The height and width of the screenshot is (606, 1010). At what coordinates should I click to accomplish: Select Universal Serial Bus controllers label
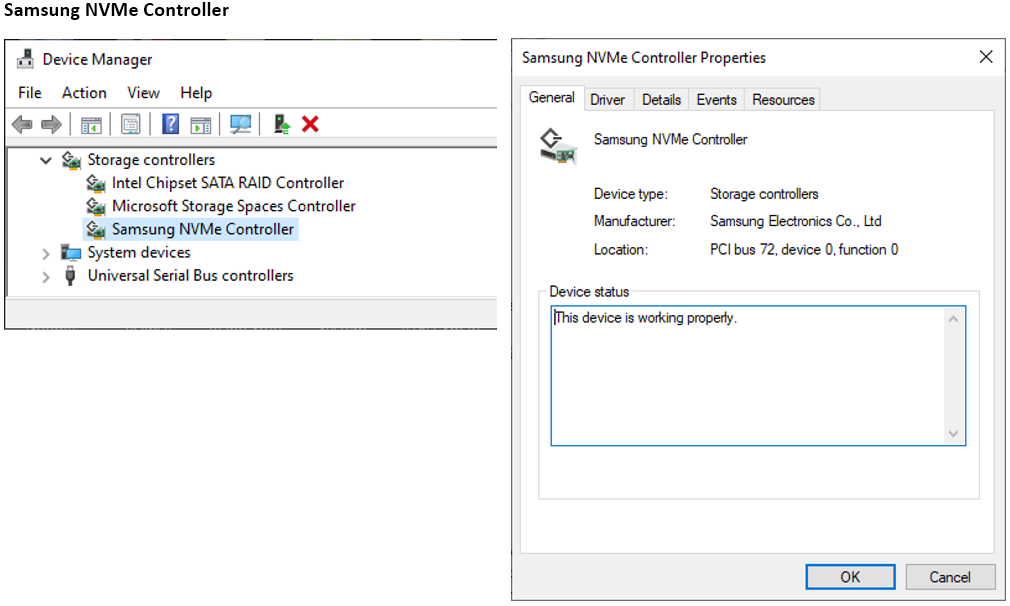coord(191,276)
